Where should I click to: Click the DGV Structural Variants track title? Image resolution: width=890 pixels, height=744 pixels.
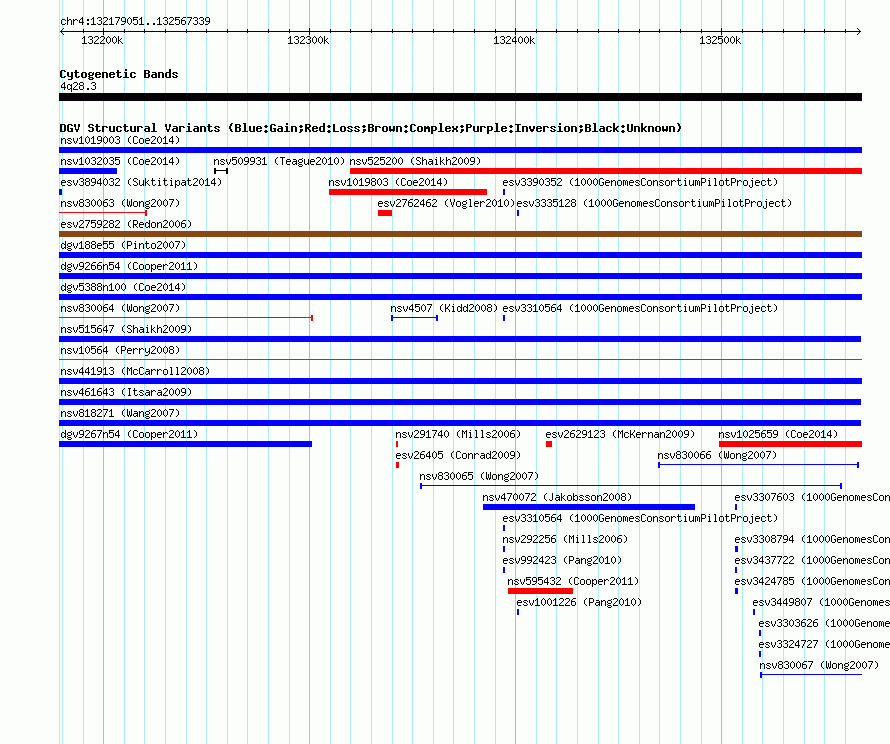(x=370, y=128)
